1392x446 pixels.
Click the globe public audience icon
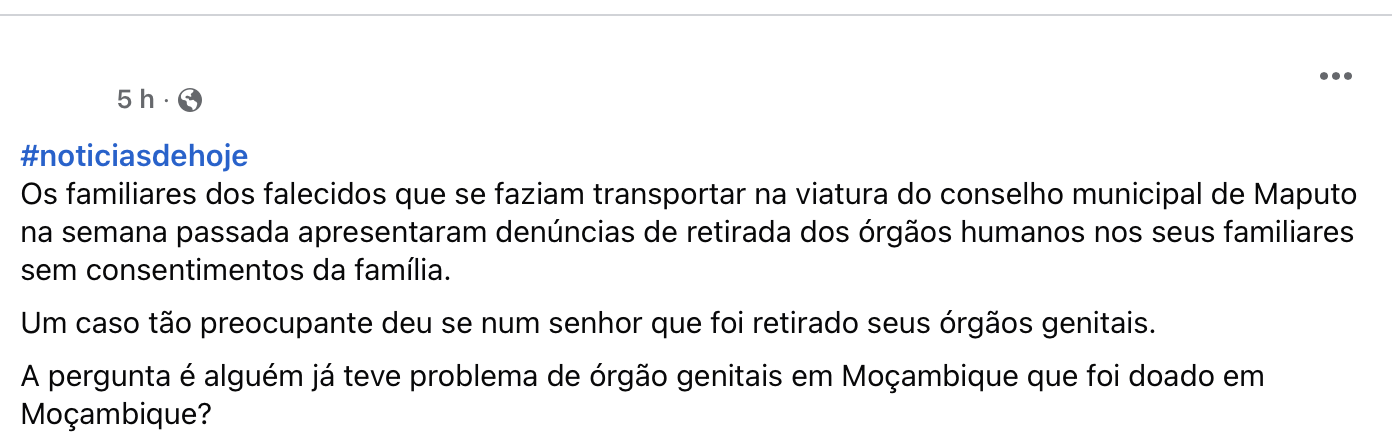coord(189,100)
